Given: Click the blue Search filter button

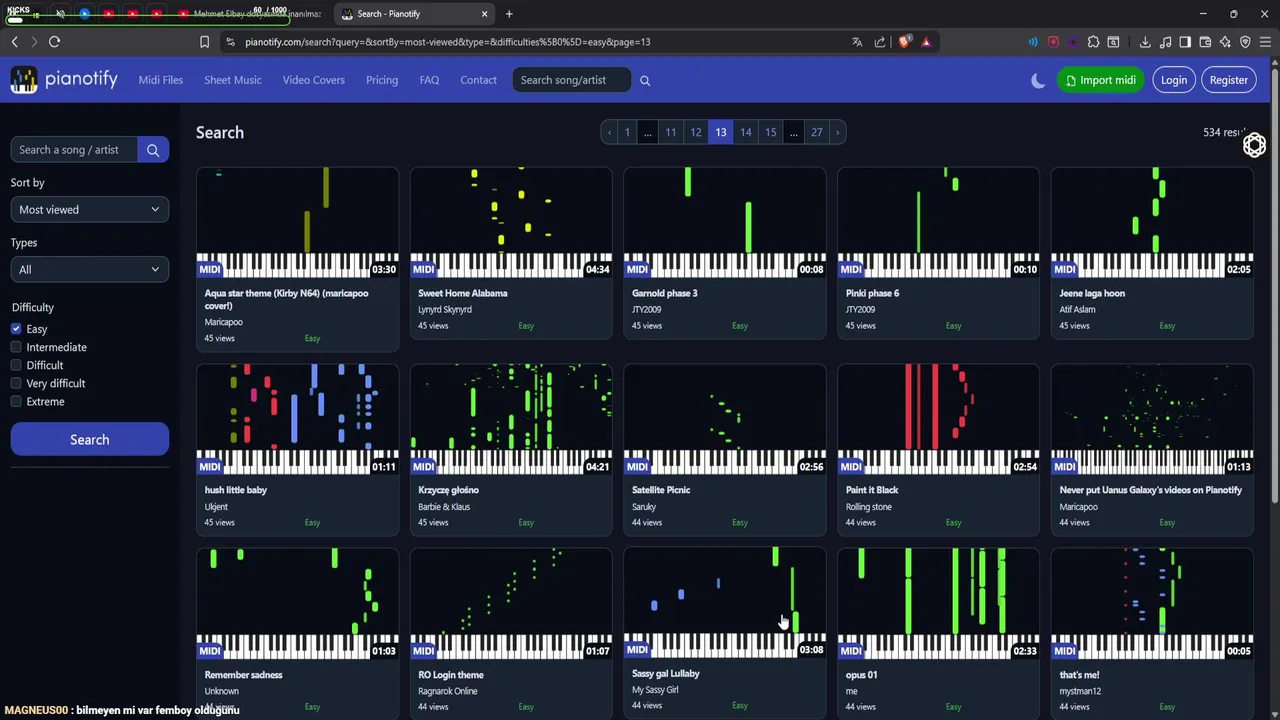Looking at the screenshot, I should coord(90,440).
